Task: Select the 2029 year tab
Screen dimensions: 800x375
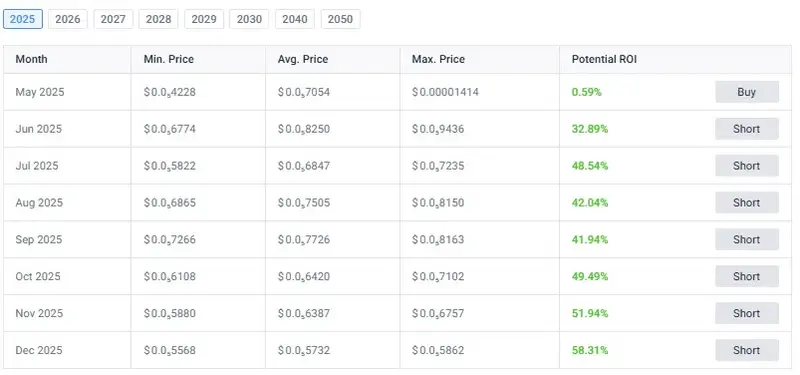Action: click(x=204, y=19)
